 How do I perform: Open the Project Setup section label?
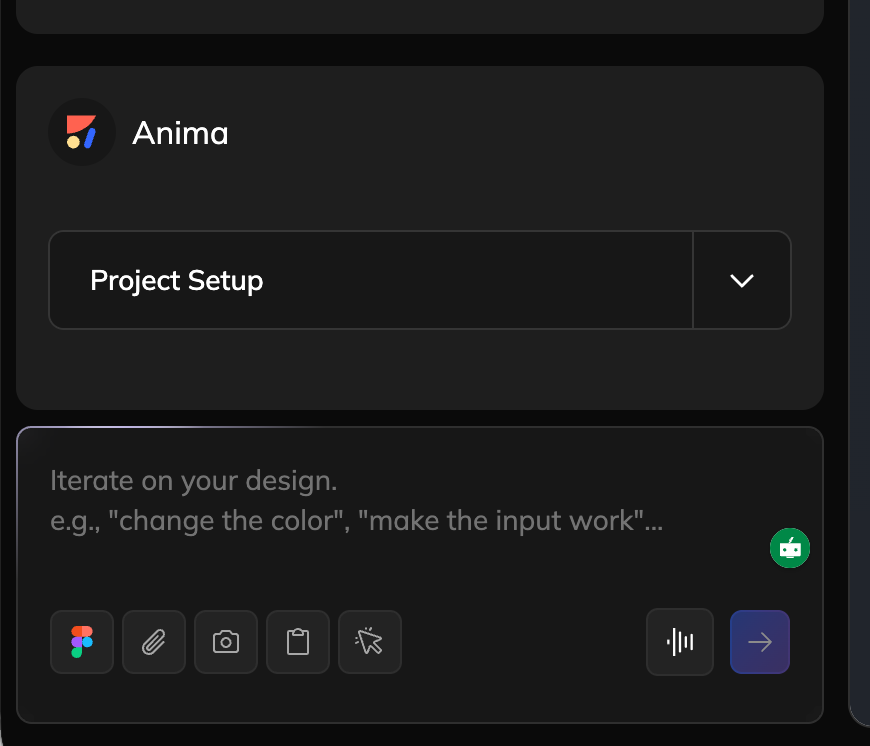tap(177, 281)
